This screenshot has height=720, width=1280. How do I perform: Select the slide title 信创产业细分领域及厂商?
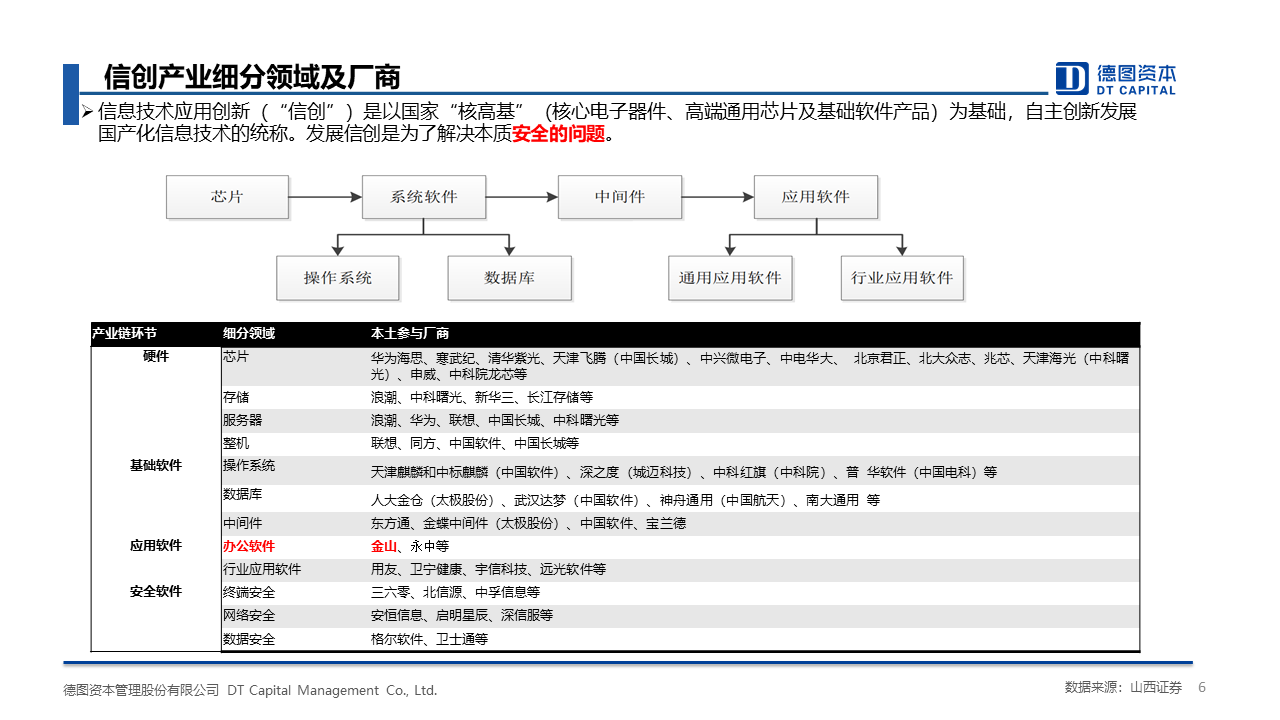252,77
